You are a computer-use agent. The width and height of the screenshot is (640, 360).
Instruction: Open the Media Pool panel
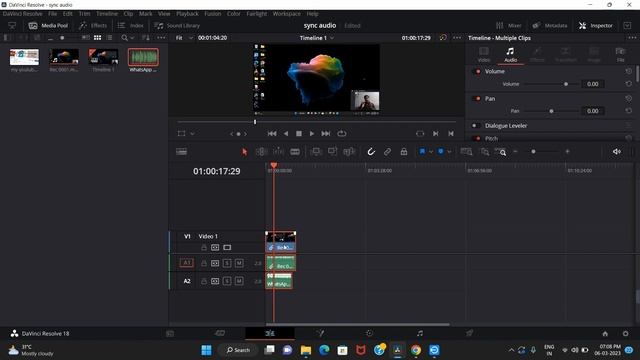pos(48,25)
